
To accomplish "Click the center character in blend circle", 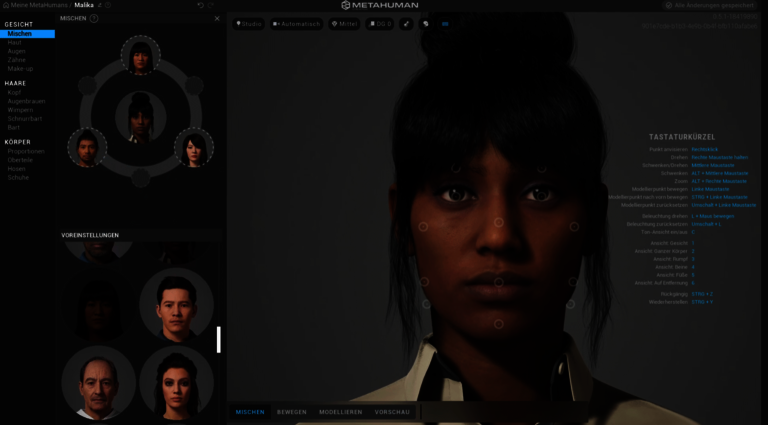I will [x=141, y=117].
